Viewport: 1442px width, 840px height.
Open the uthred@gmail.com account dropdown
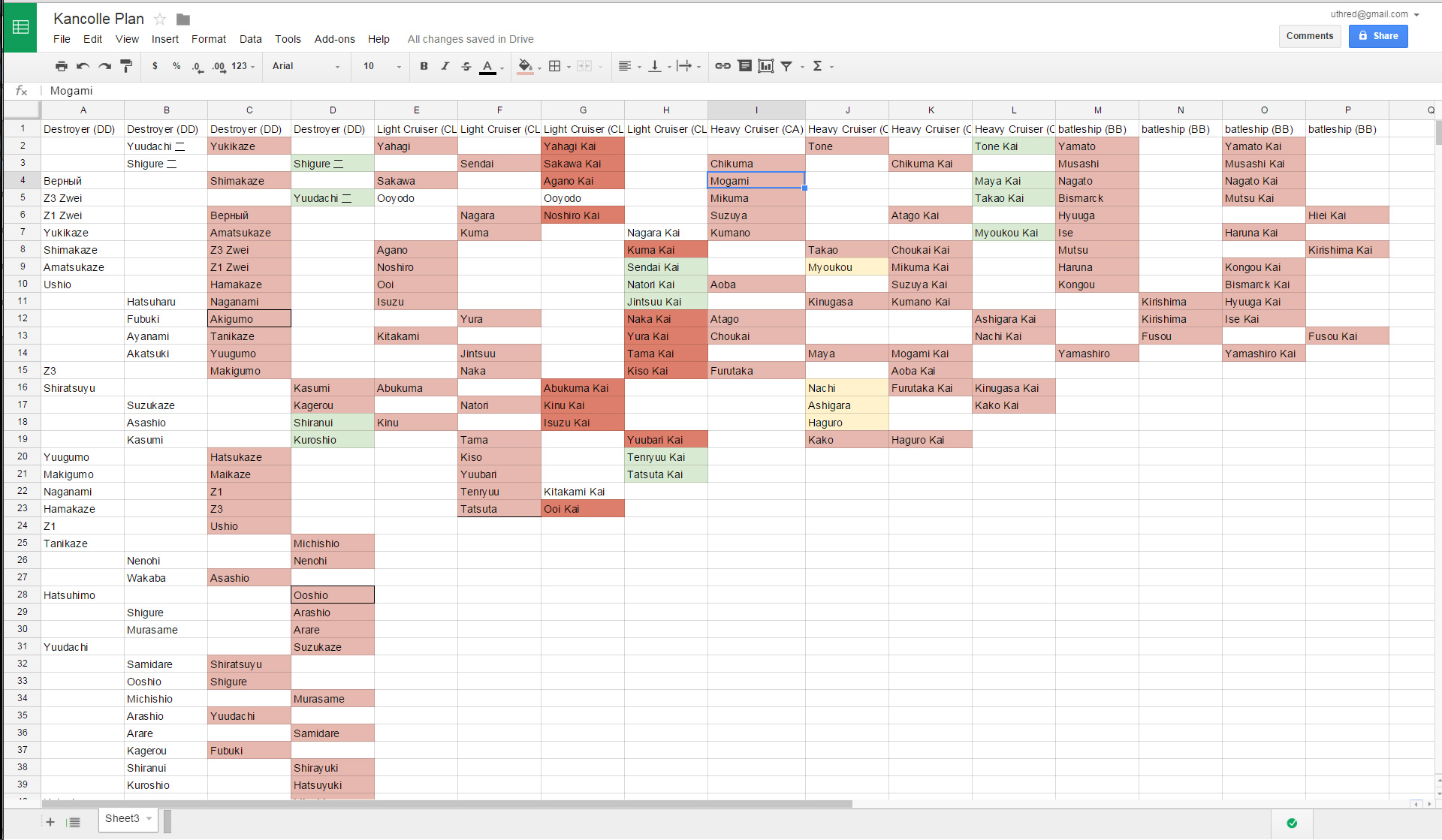pyautogui.click(x=1374, y=14)
